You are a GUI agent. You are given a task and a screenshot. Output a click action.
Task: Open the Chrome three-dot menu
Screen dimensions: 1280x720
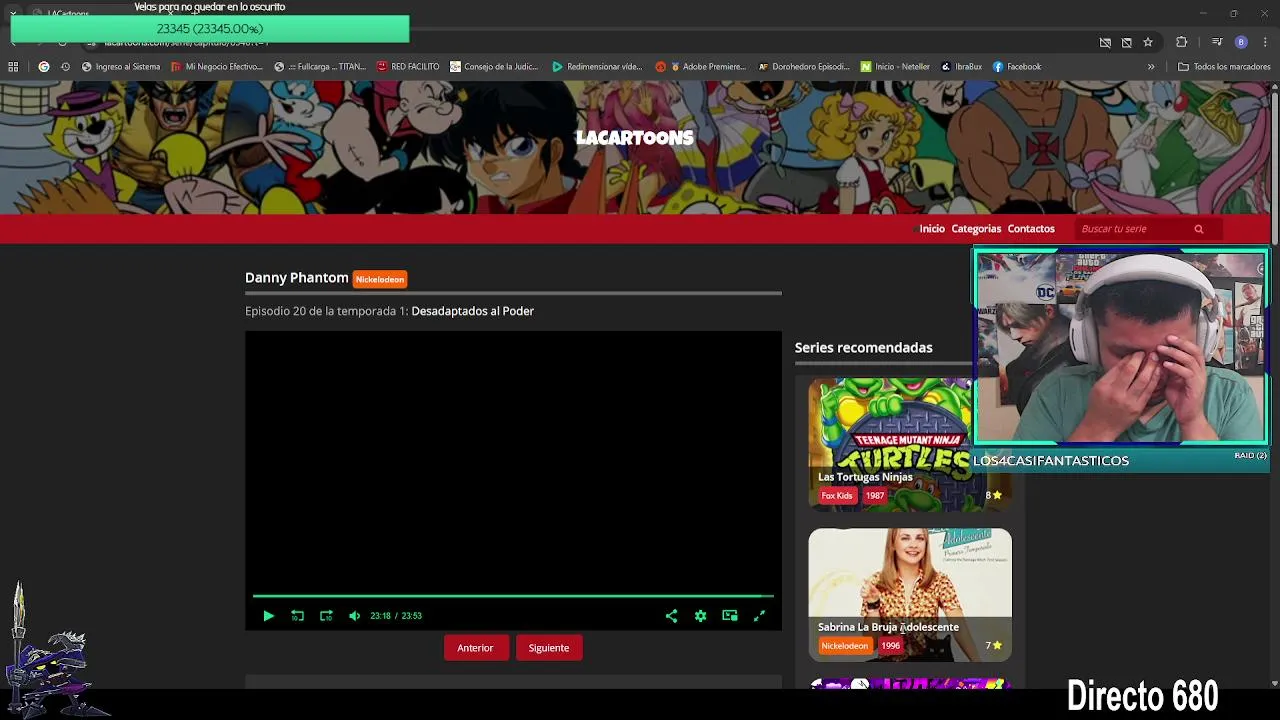pos(1266,42)
